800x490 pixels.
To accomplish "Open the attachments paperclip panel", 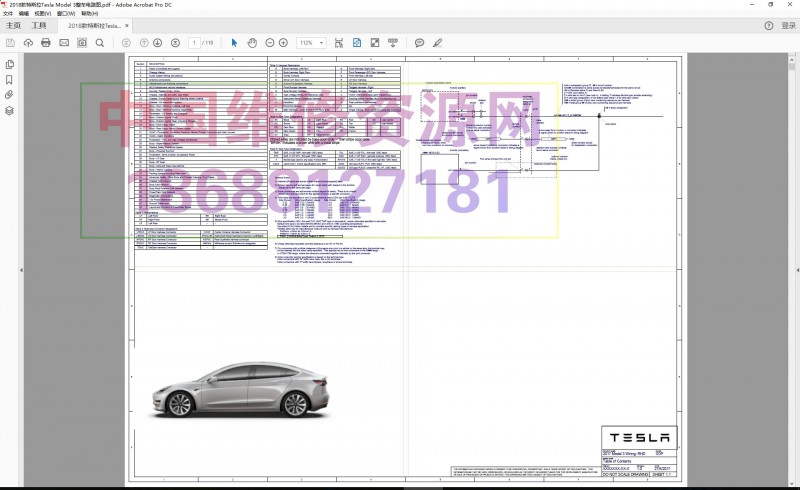I will point(9,95).
